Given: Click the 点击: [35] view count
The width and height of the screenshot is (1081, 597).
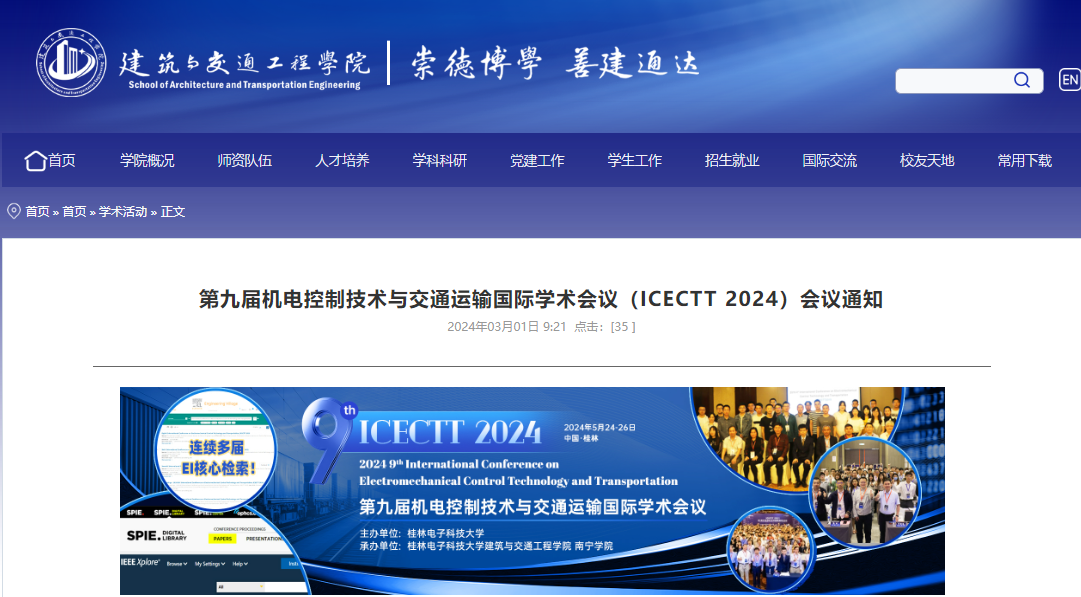Looking at the screenshot, I should pyautogui.click(x=605, y=327).
